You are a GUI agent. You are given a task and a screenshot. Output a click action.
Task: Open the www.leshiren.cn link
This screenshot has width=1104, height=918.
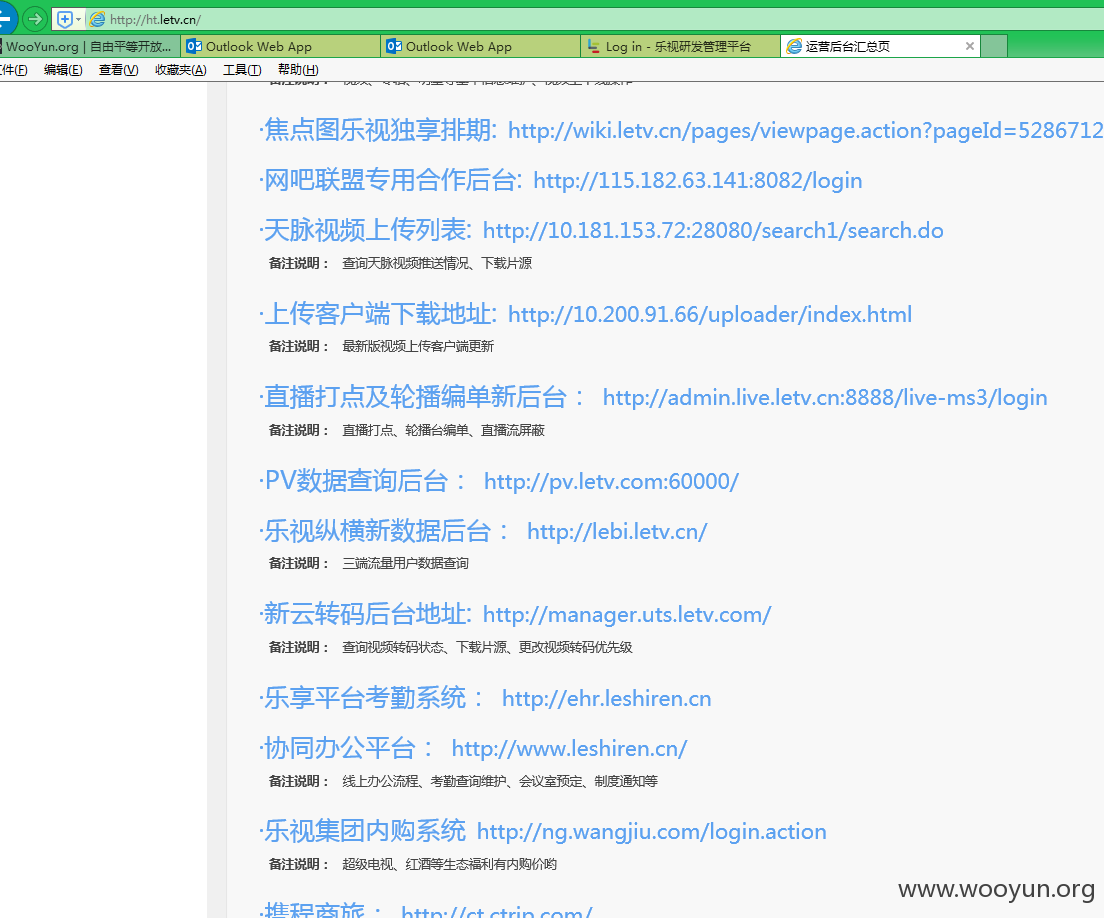coord(570,749)
